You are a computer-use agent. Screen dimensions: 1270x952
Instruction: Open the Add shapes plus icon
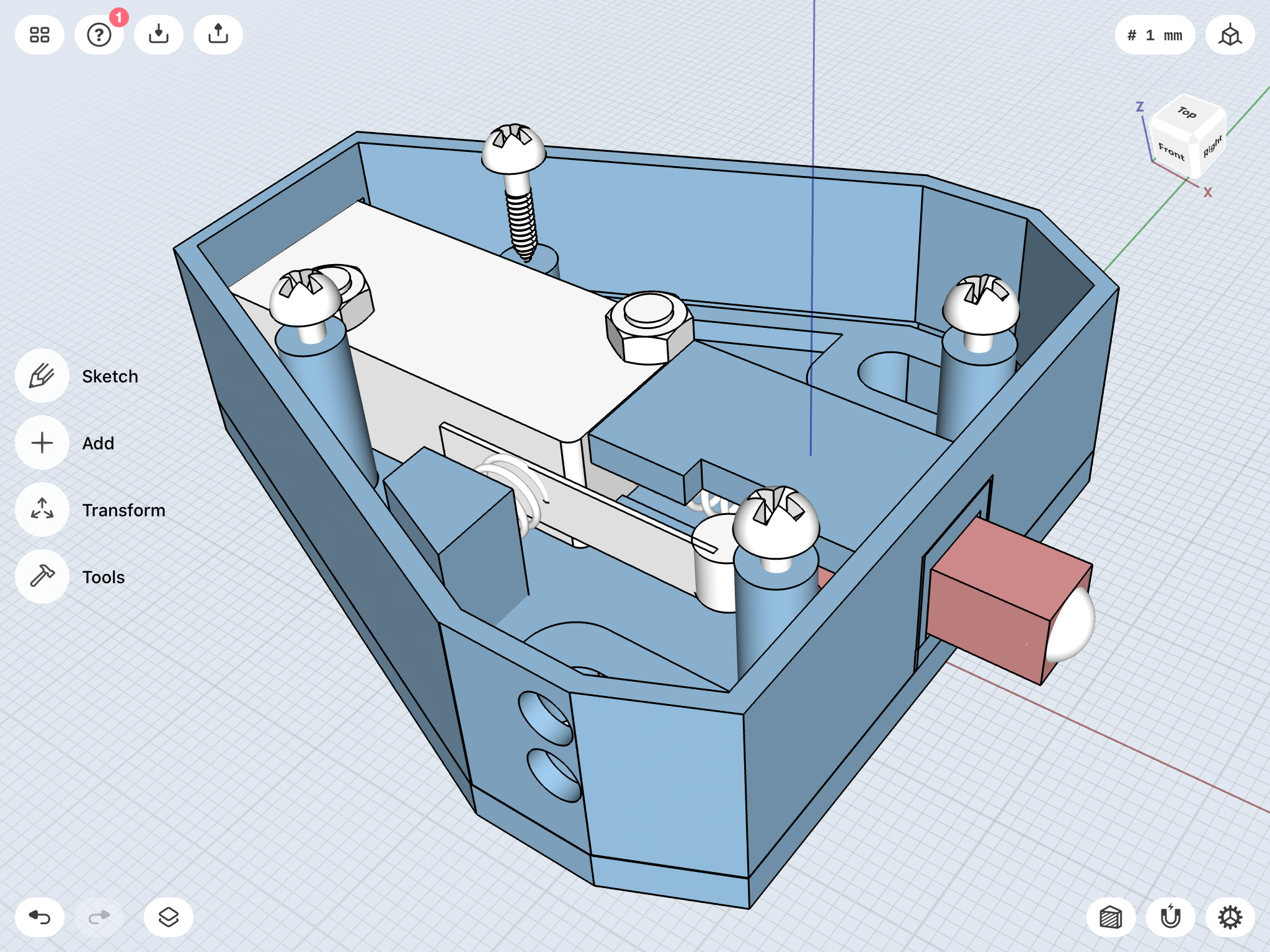(42, 443)
